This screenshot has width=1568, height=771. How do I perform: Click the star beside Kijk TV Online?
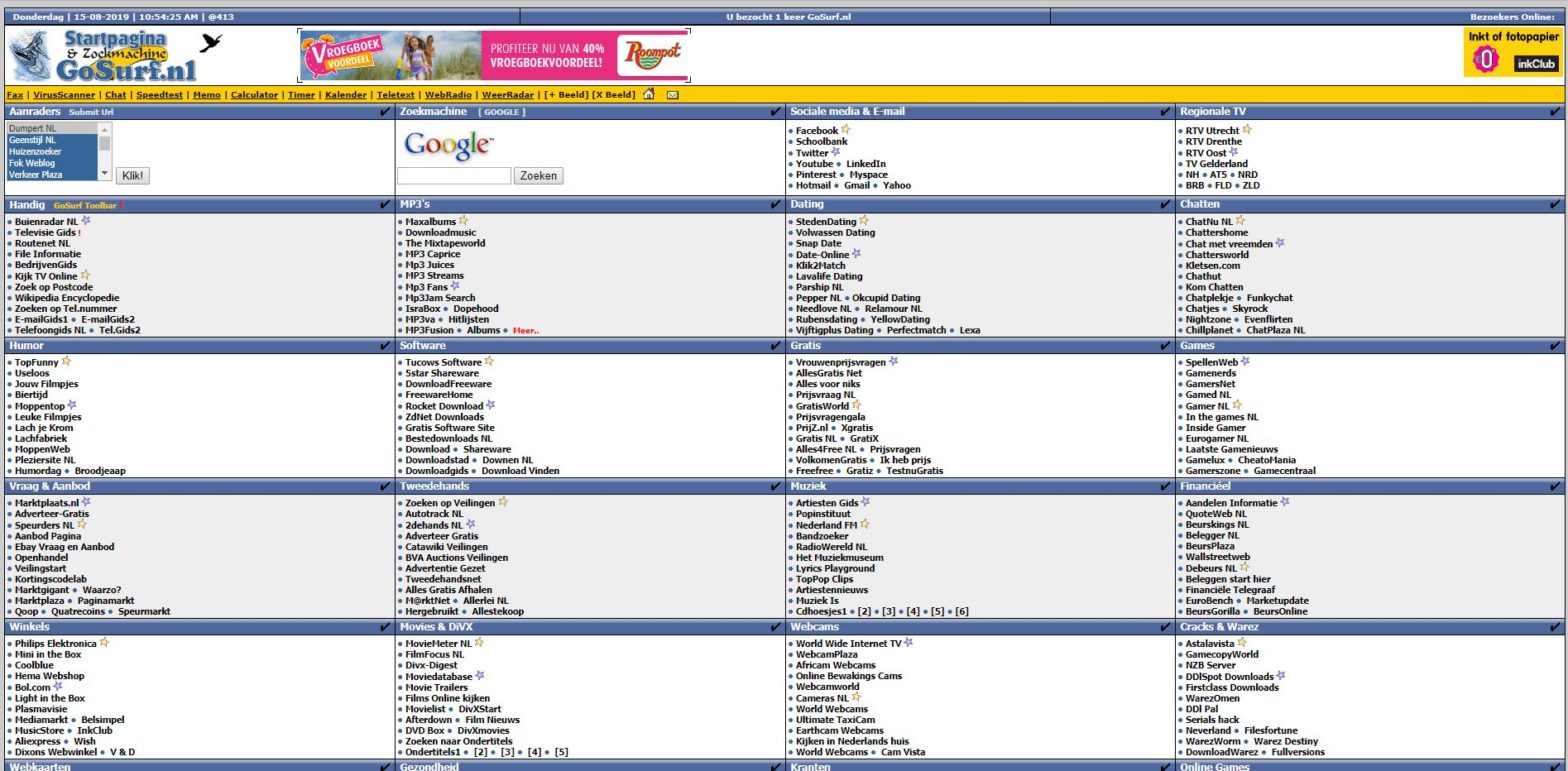85,275
